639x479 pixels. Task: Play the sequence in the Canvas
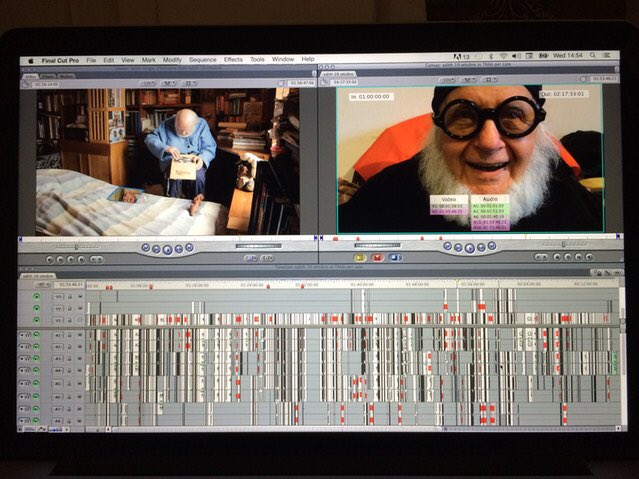click(x=469, y=248)
